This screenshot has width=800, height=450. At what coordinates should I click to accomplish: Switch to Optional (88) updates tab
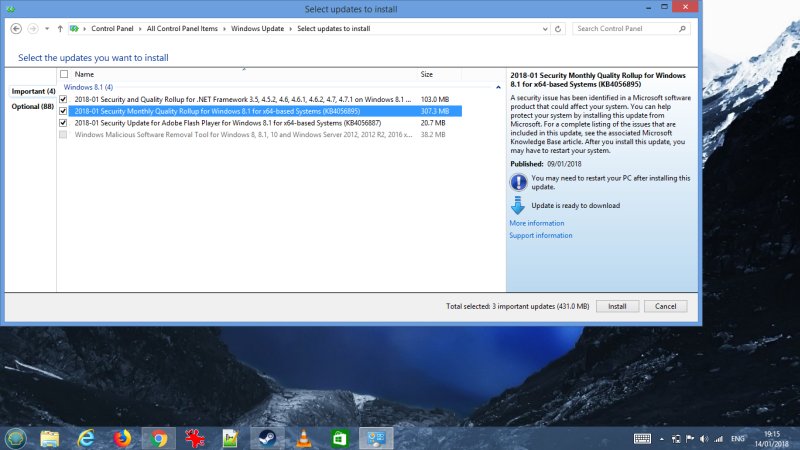pos(33,106)
